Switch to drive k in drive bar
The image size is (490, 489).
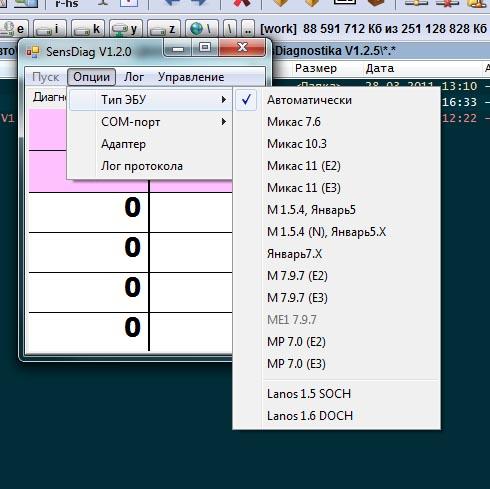pyautogui.click(x=88, y=29)
